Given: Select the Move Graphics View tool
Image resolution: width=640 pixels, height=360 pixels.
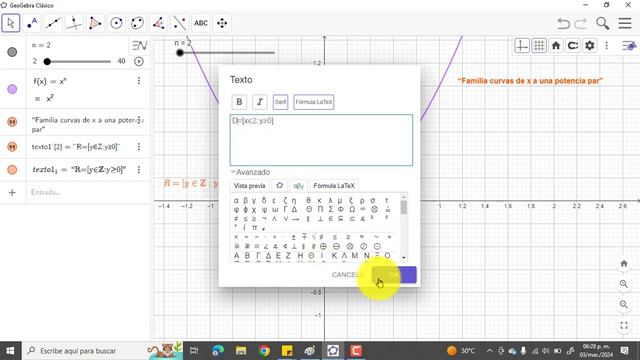Looking at the screenshot, I should 222,23.
